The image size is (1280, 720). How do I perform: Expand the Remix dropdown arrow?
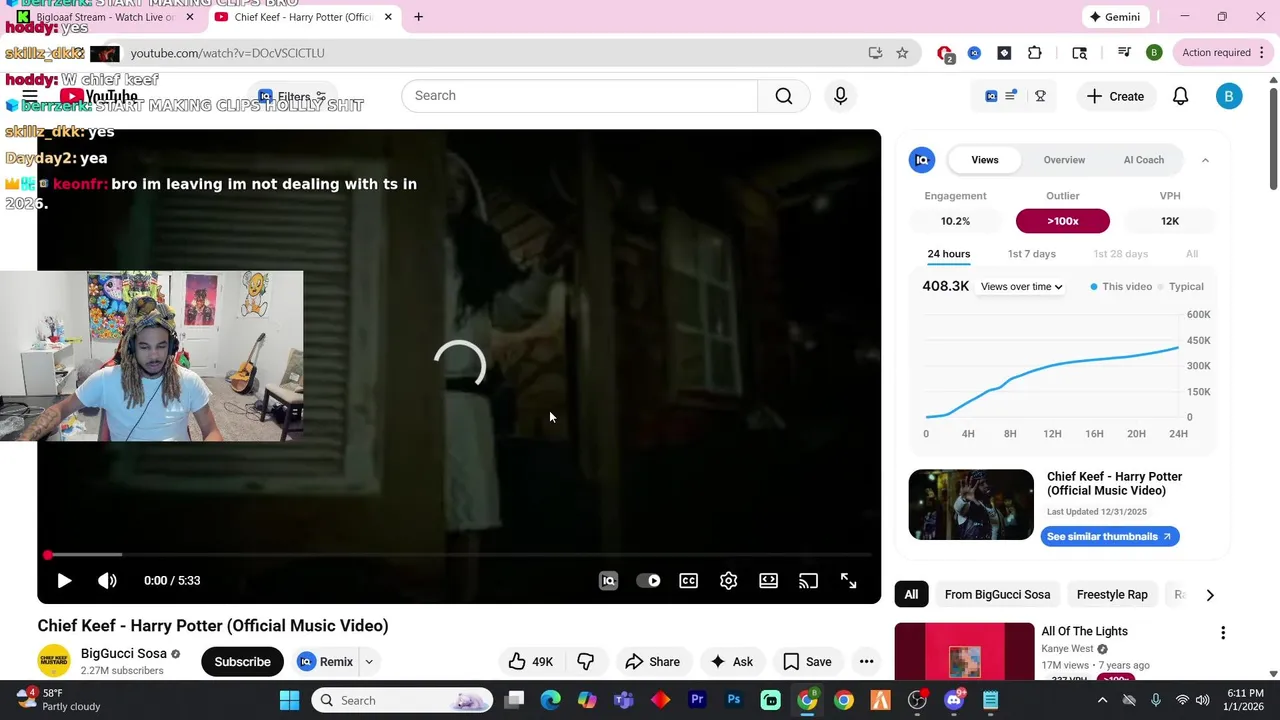pos(369,661)
